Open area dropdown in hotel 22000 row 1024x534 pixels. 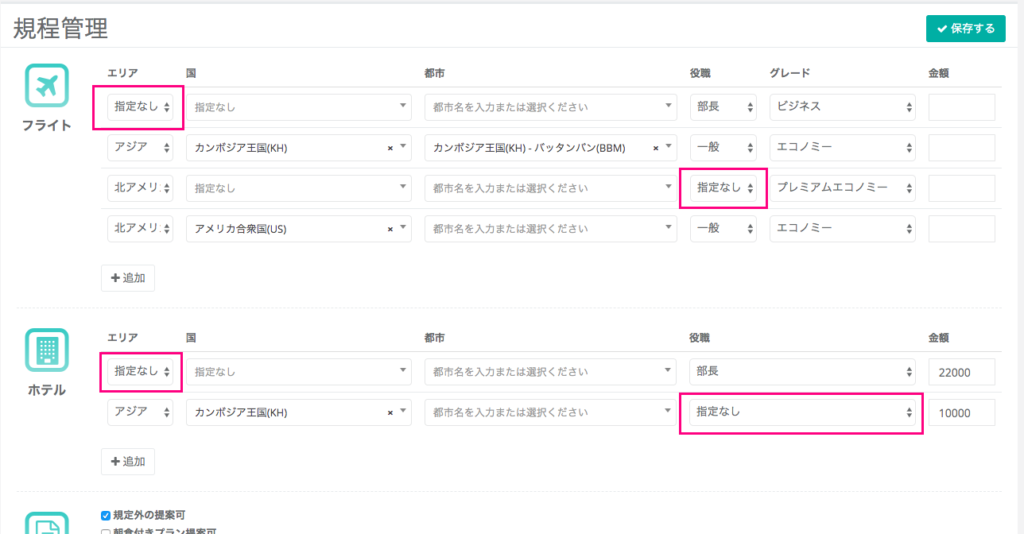[x=140, y=371]
